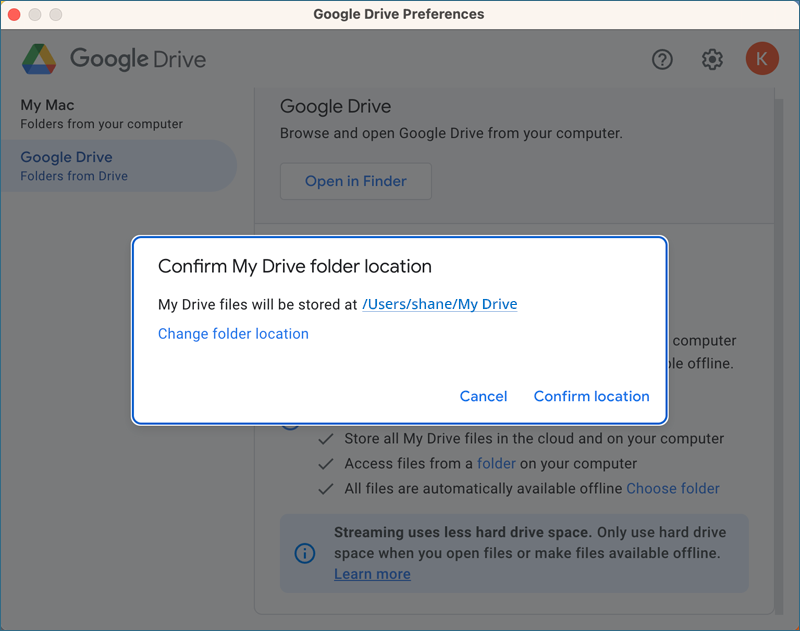Click Change folder location link

(233, 334)
